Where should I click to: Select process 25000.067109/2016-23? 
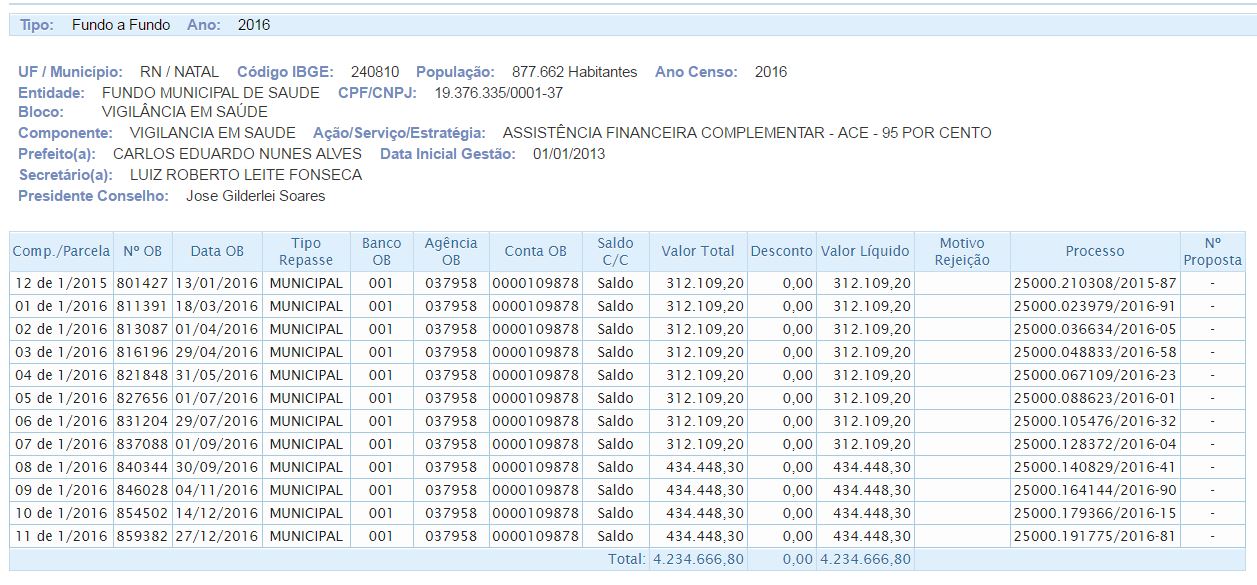point(1095,375)
